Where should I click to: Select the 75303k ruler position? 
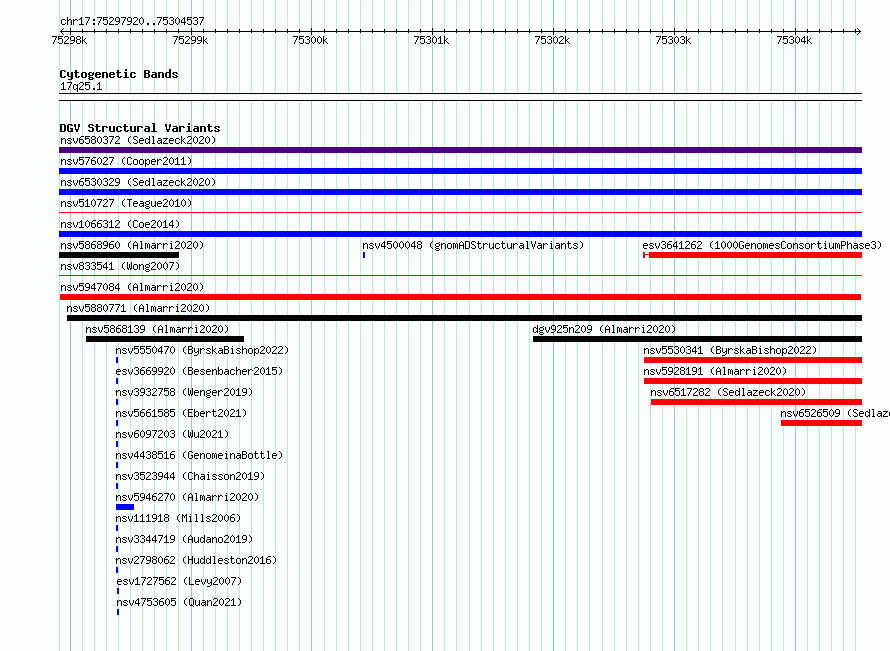[x=673, y=40]
